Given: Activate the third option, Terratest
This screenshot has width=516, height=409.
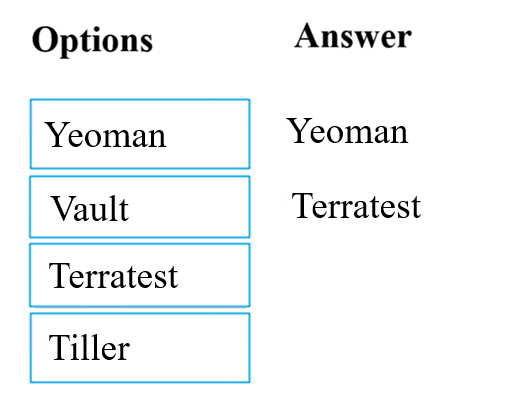Looking at the screenshot, I should click(x=140, y=275).
